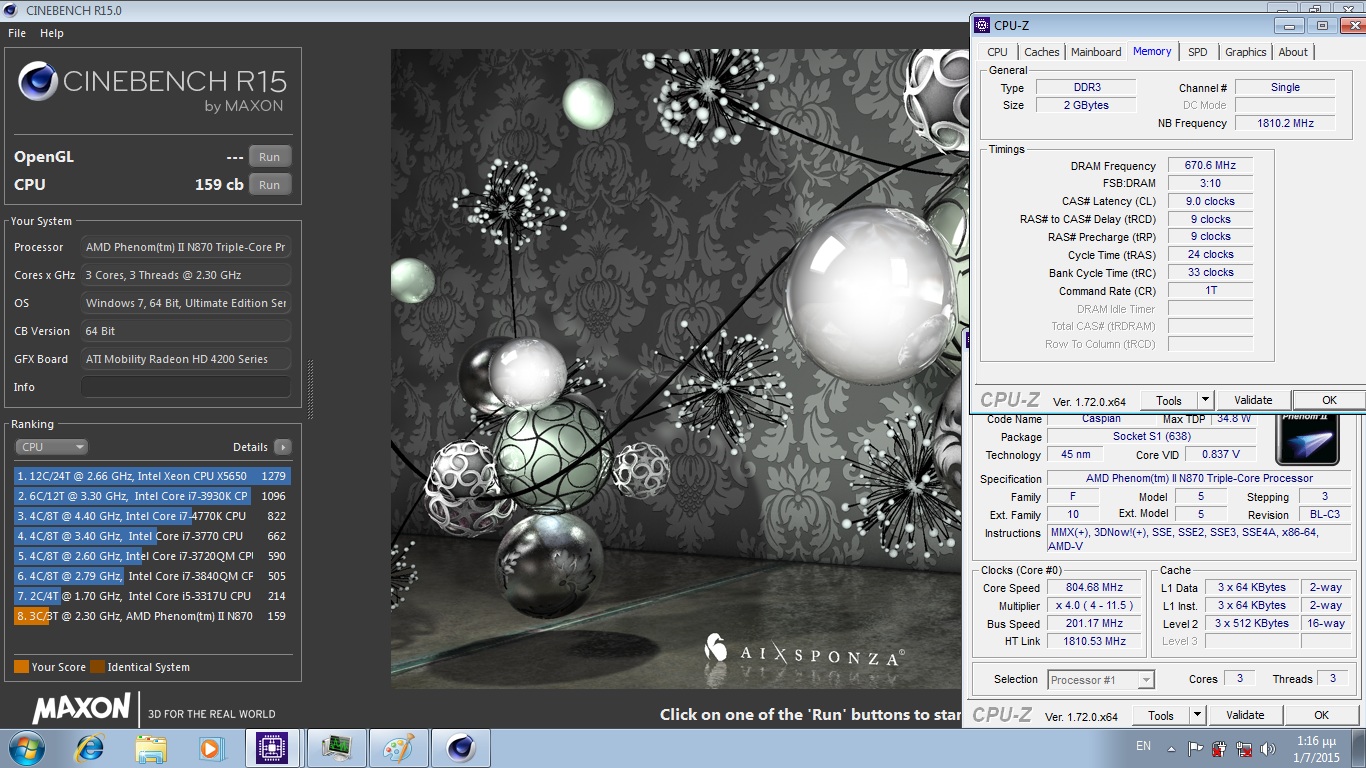Open the About tab in CPU-Z
Viewport: 1366px width, 768px height.
click(x=1293, y=52)
